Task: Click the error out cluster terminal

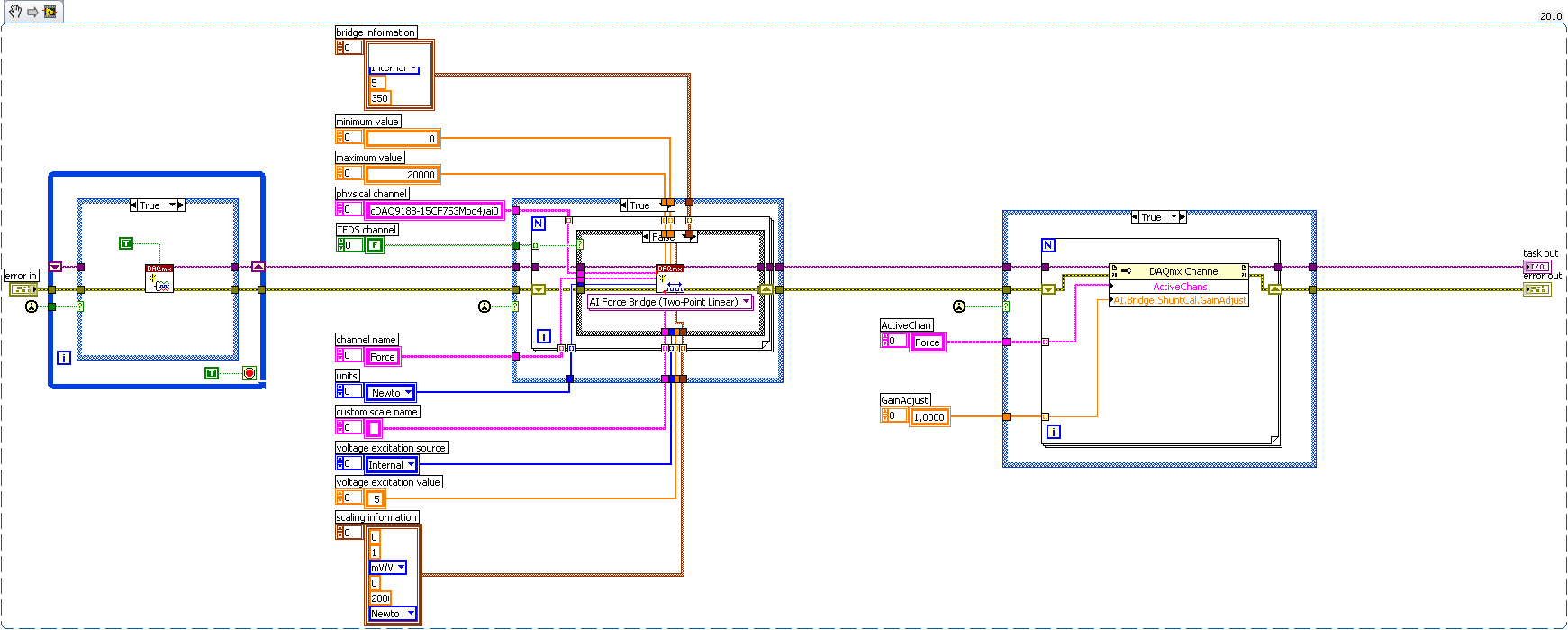Action: click(1536, 289)
